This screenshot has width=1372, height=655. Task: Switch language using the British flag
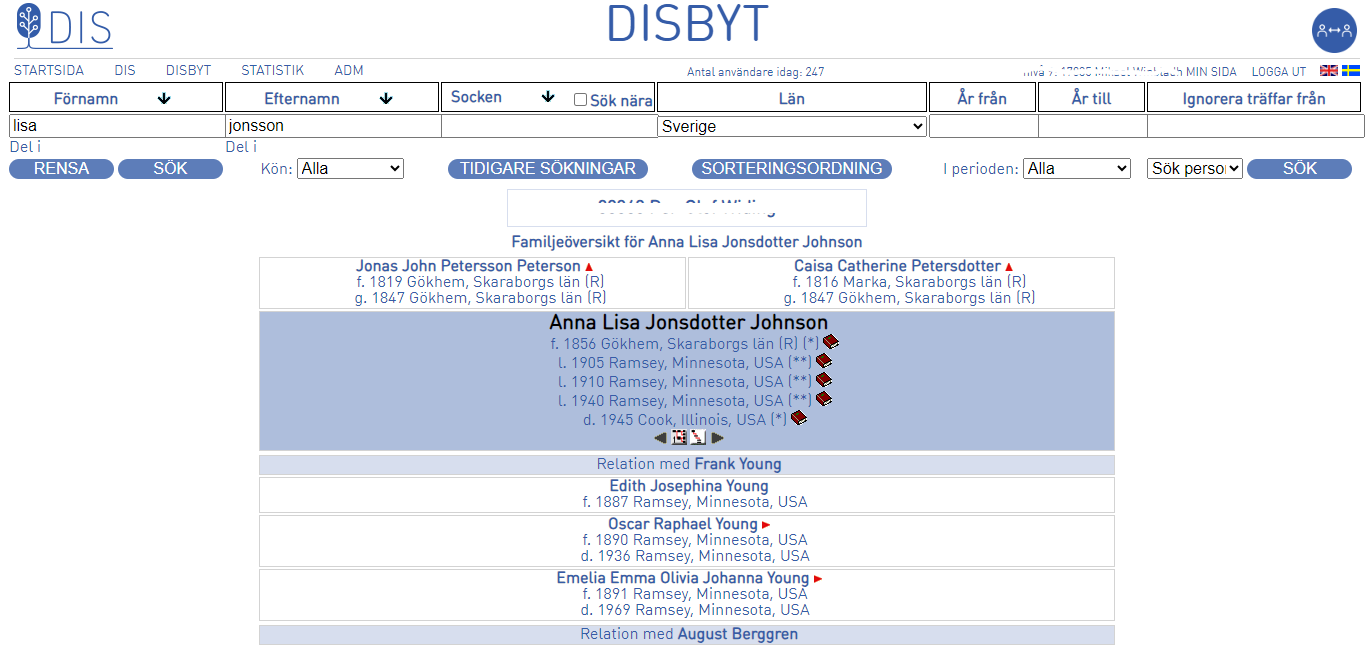pos(1328,71)
